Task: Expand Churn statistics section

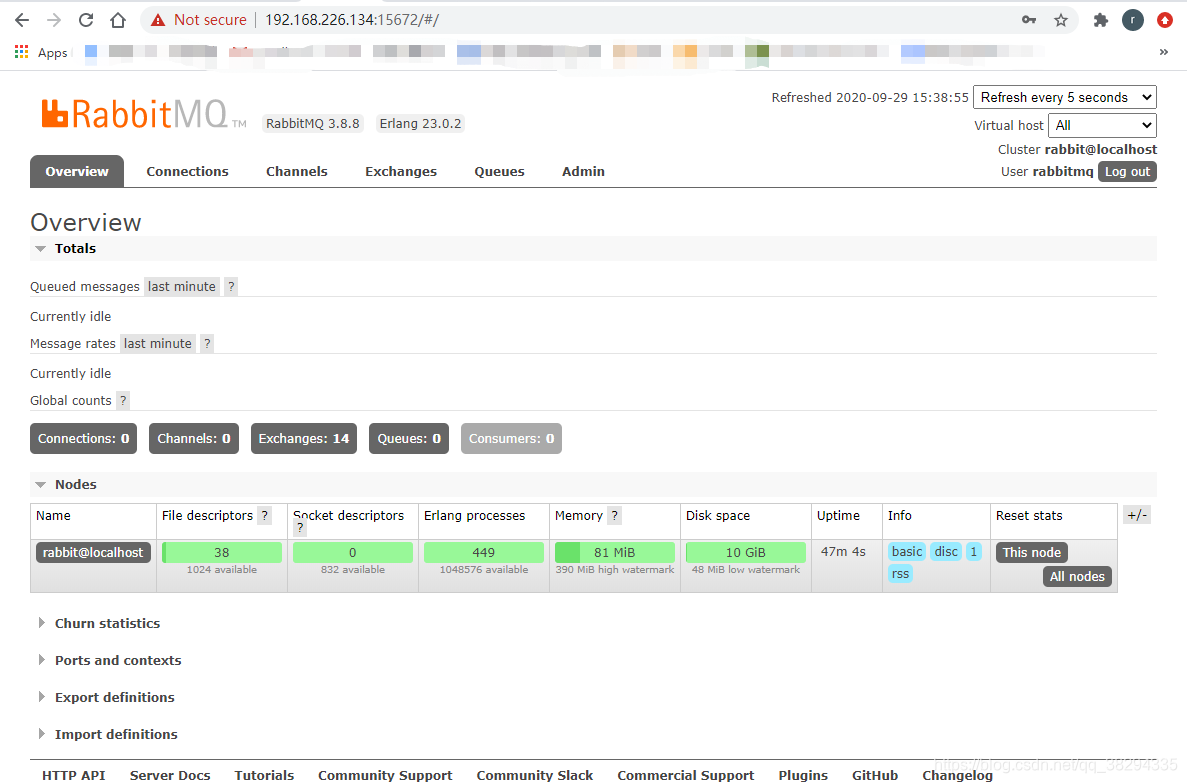Action: 98,623
